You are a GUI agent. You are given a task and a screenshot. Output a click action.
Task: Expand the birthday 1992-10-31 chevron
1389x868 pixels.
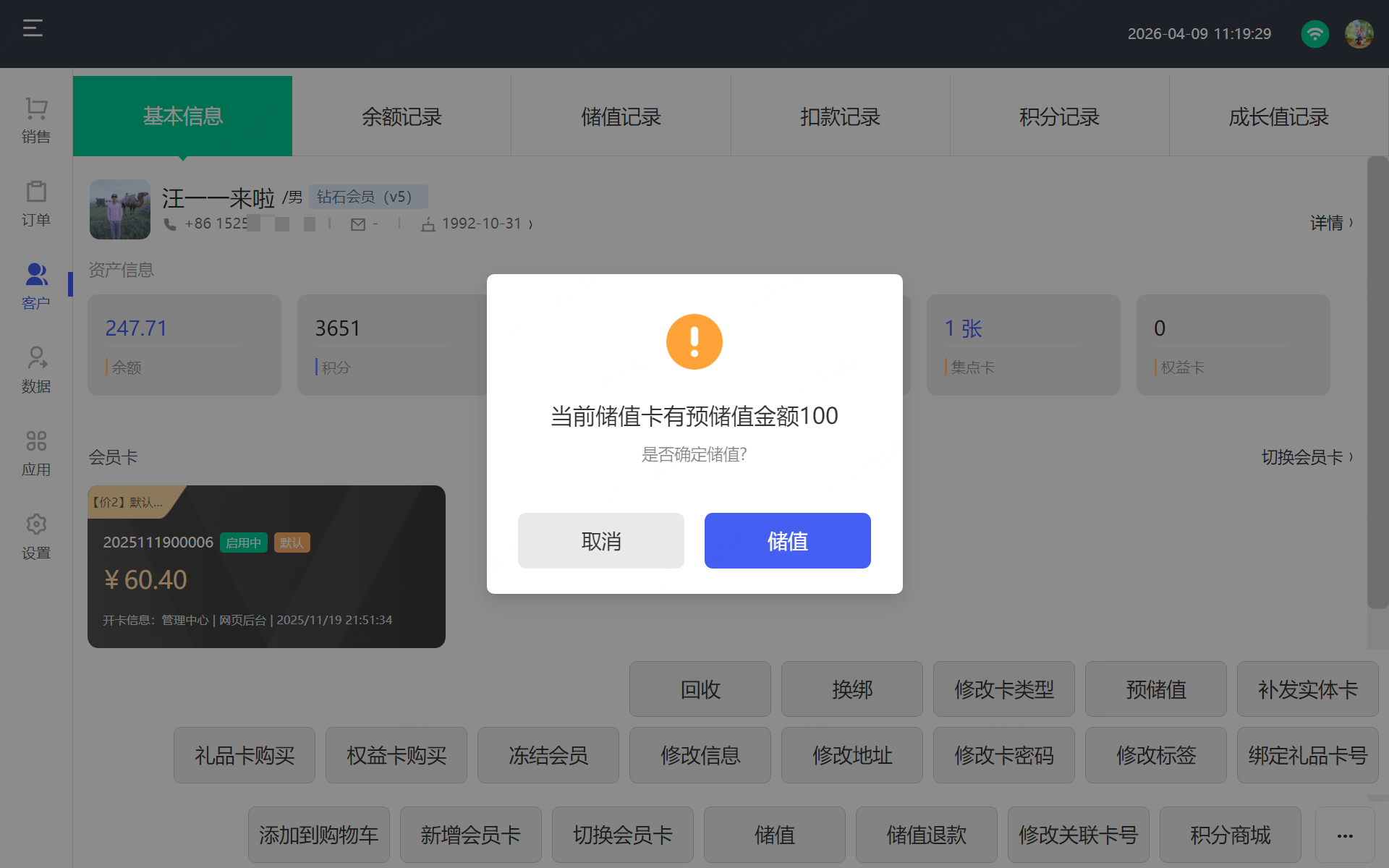tap(530, 224)
